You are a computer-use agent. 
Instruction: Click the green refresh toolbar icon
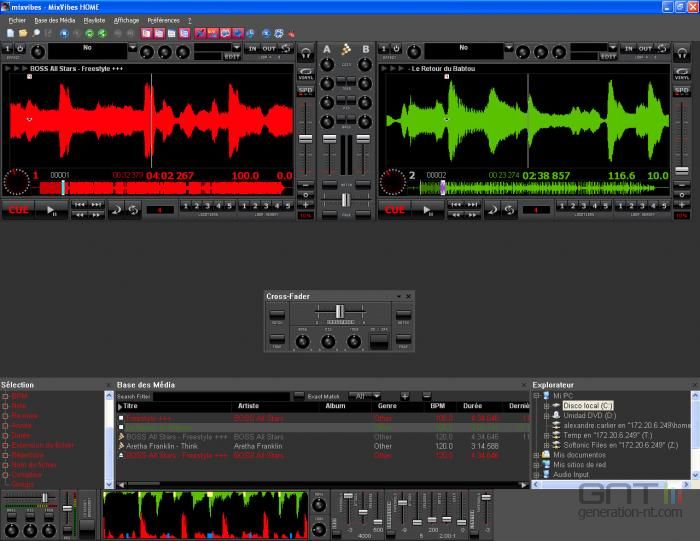(89, 33)
